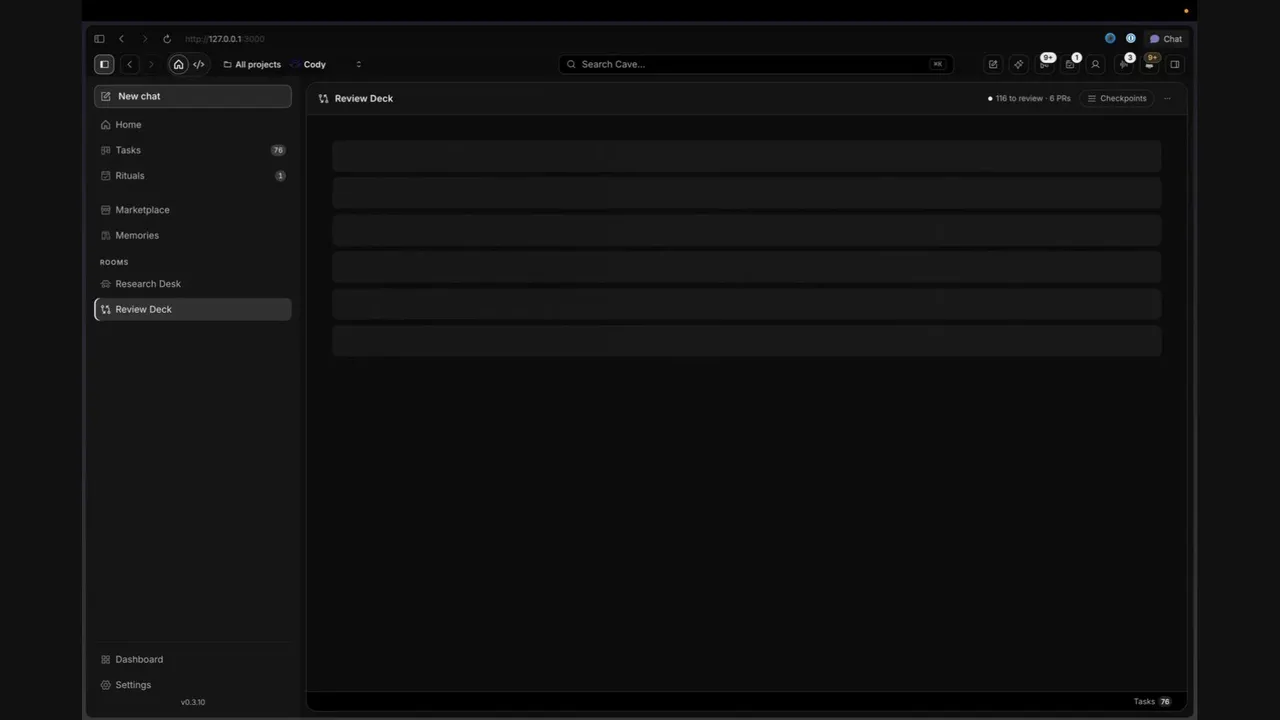1280x720 pixels.
Task: Click the blue round extension icon
Action: pos(1110,39)
